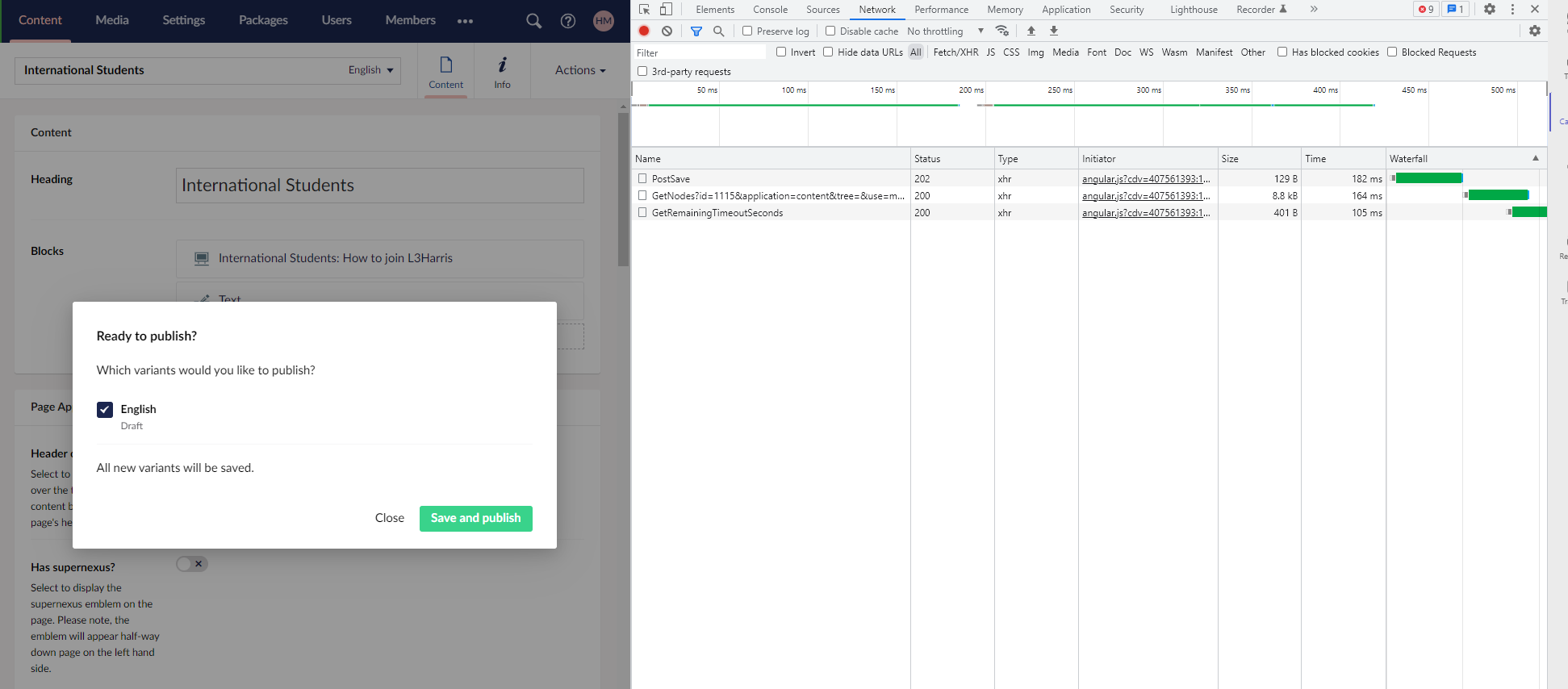Click the blue issues count badge
1568x689 pixels.
(x=1455, y=10)
